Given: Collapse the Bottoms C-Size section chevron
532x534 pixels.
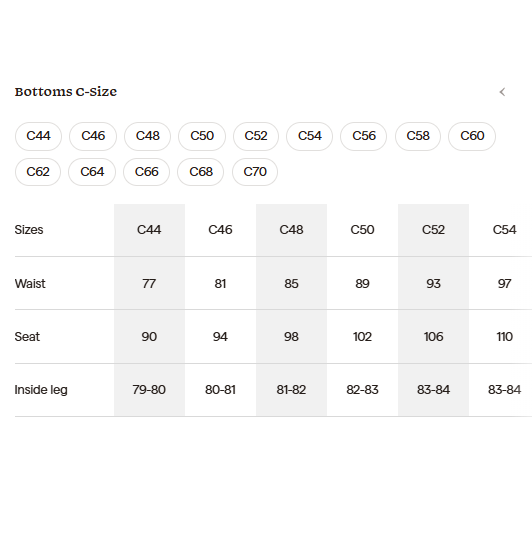Looking at the screenshot, I should 502,92.
